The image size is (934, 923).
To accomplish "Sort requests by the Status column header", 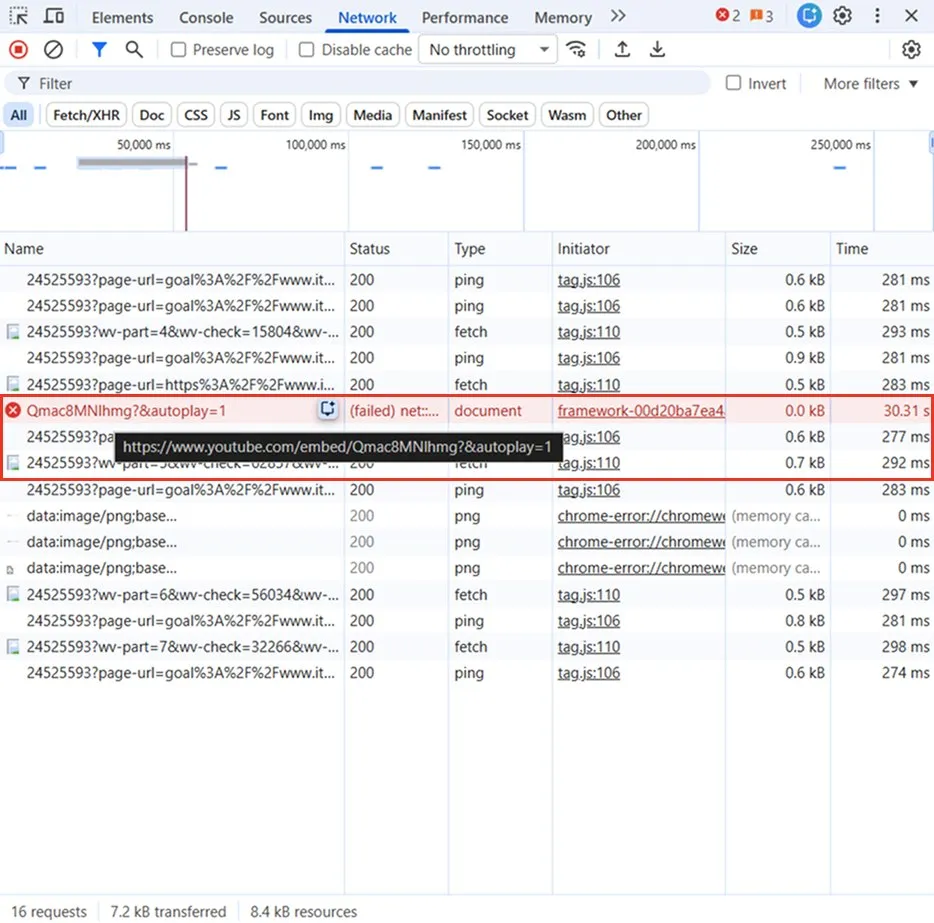I will point(396,249).
